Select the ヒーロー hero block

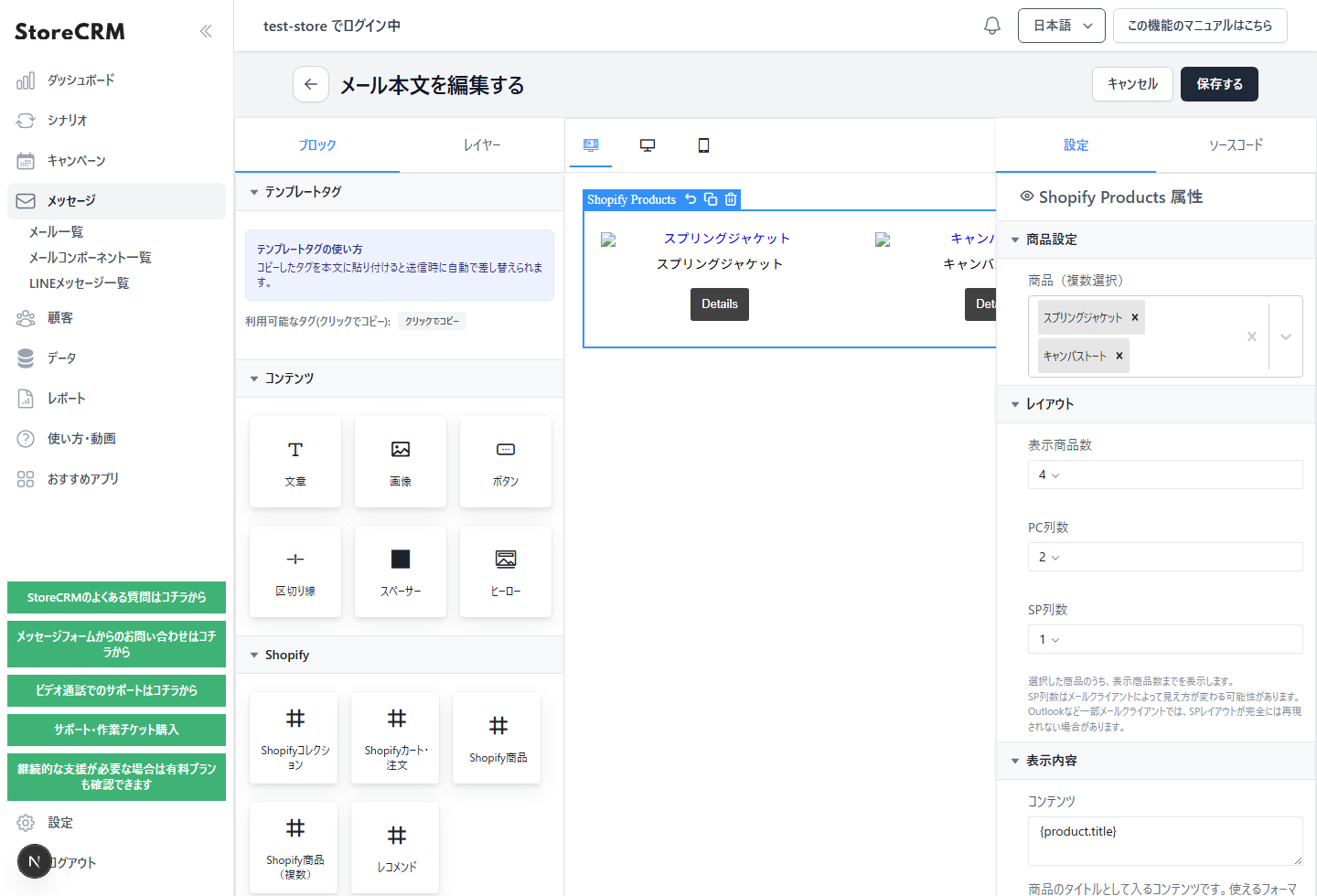[506, 571]
